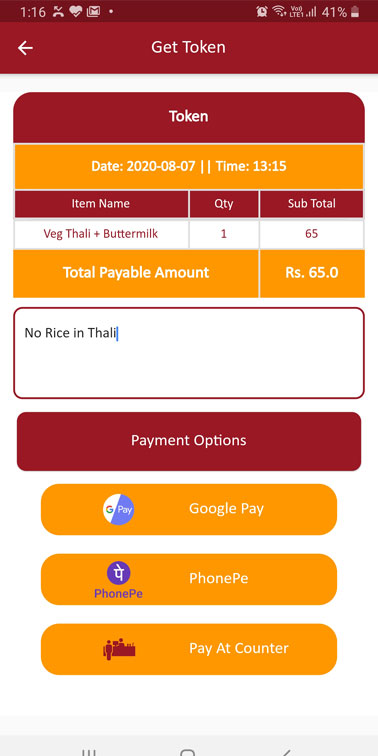Tap the Gmail notification icon
The height and width of the screenshot is (756, 378).
[93, 12]
